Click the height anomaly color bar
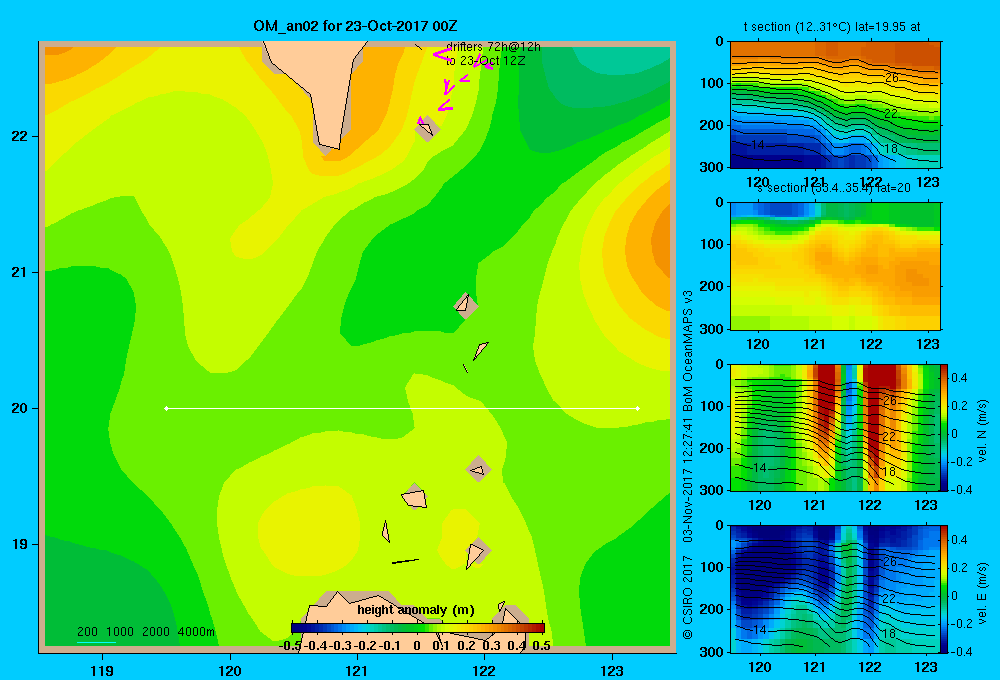Viewport: 1000px width, 680px height. pos(418,628)
